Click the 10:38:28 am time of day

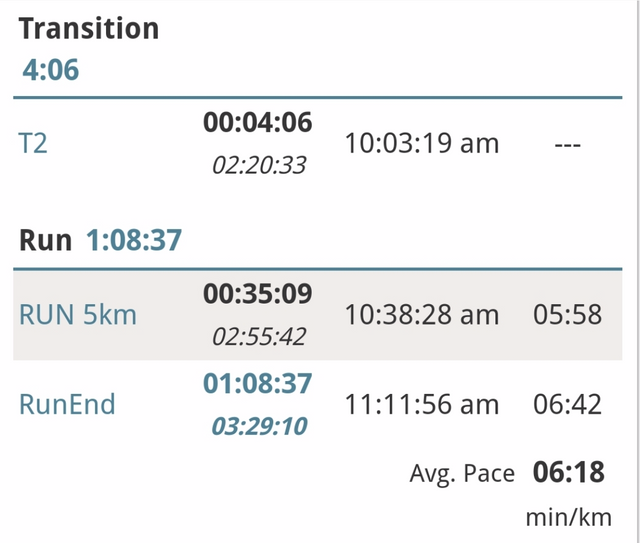pos(421,315)
